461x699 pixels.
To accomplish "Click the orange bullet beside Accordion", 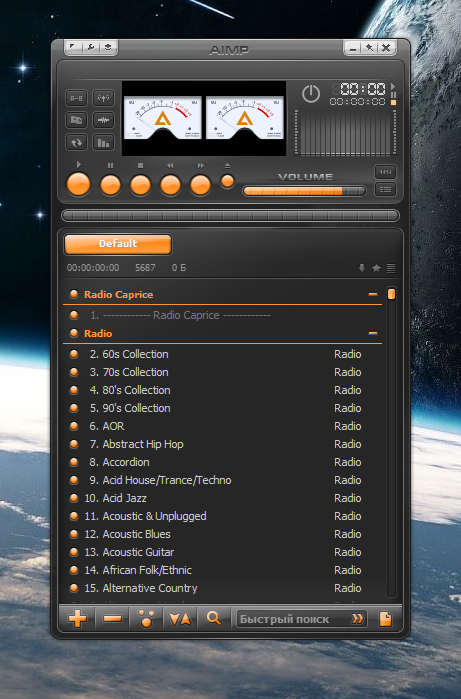I will [74, 462].
